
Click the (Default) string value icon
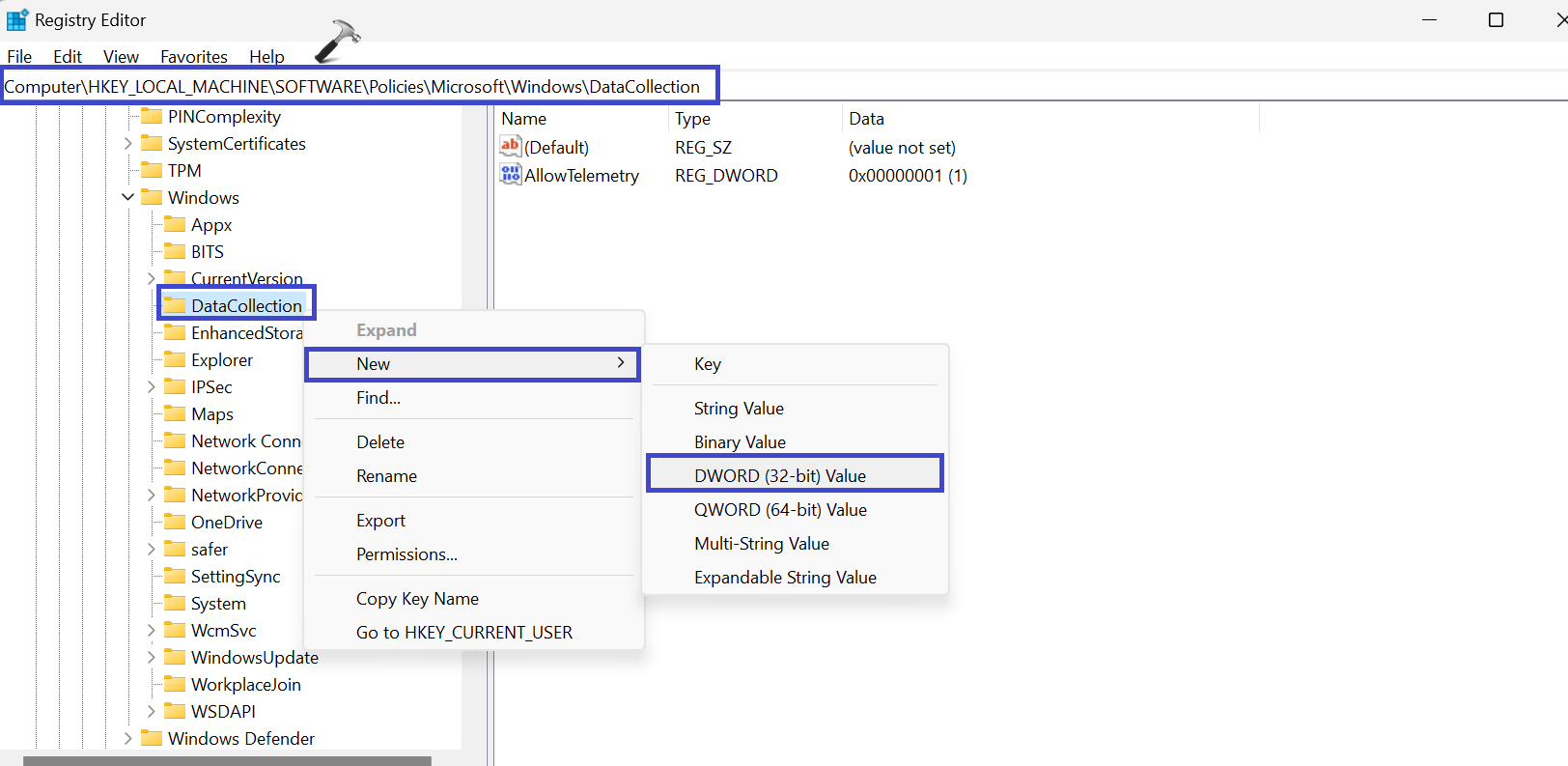[x=510, y=147]
